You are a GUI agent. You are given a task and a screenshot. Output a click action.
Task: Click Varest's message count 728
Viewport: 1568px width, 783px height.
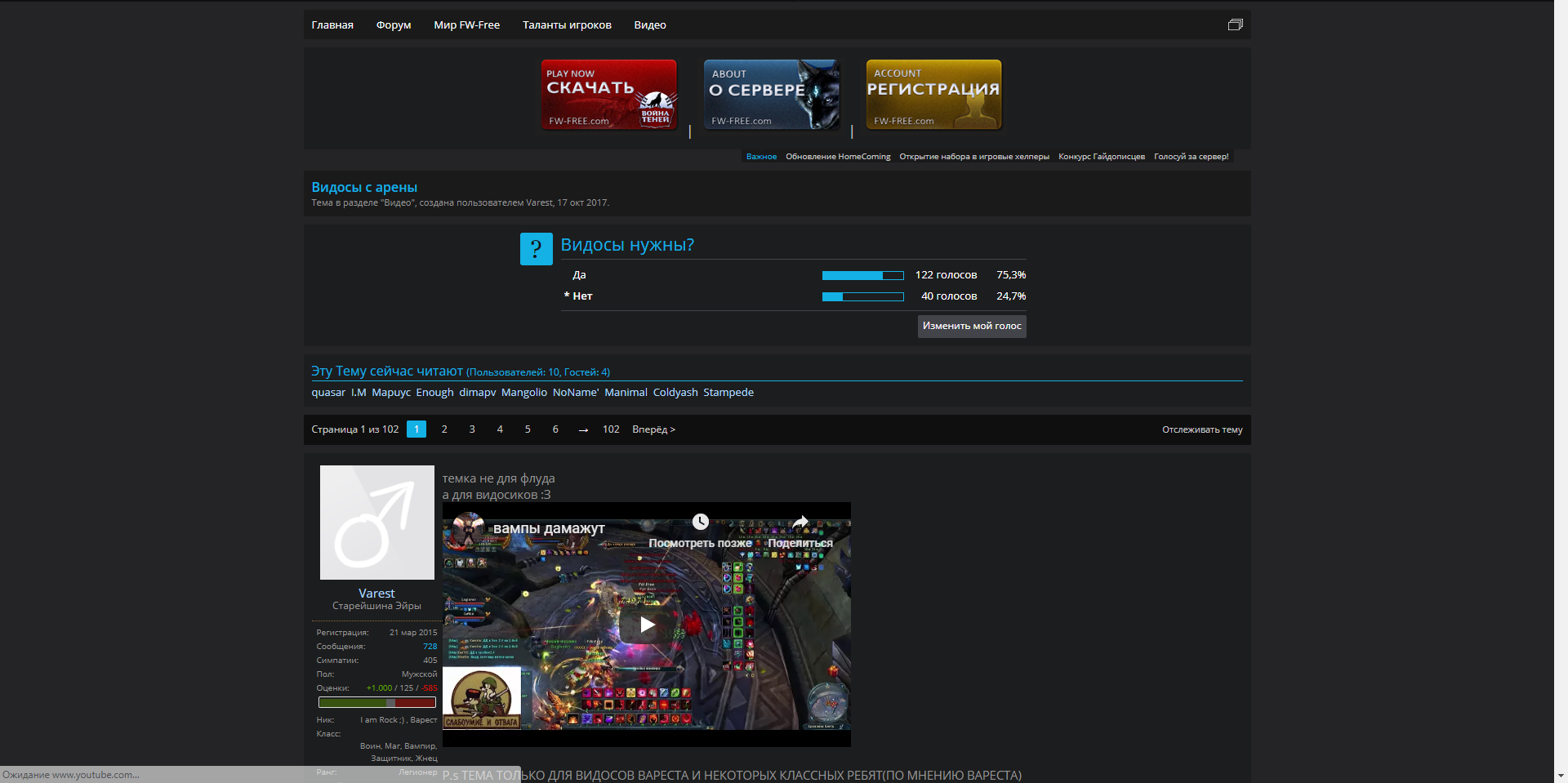(430, 647)
